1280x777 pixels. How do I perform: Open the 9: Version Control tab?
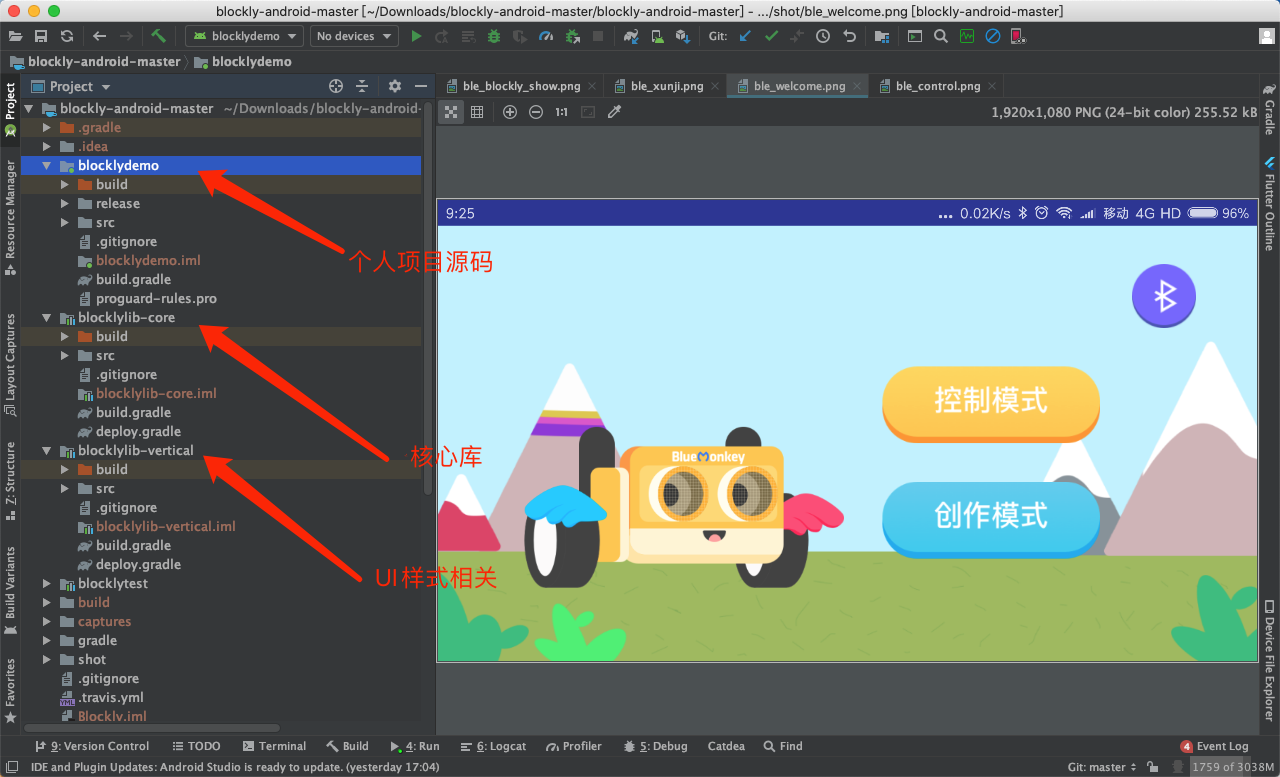(x=92, y=746)
